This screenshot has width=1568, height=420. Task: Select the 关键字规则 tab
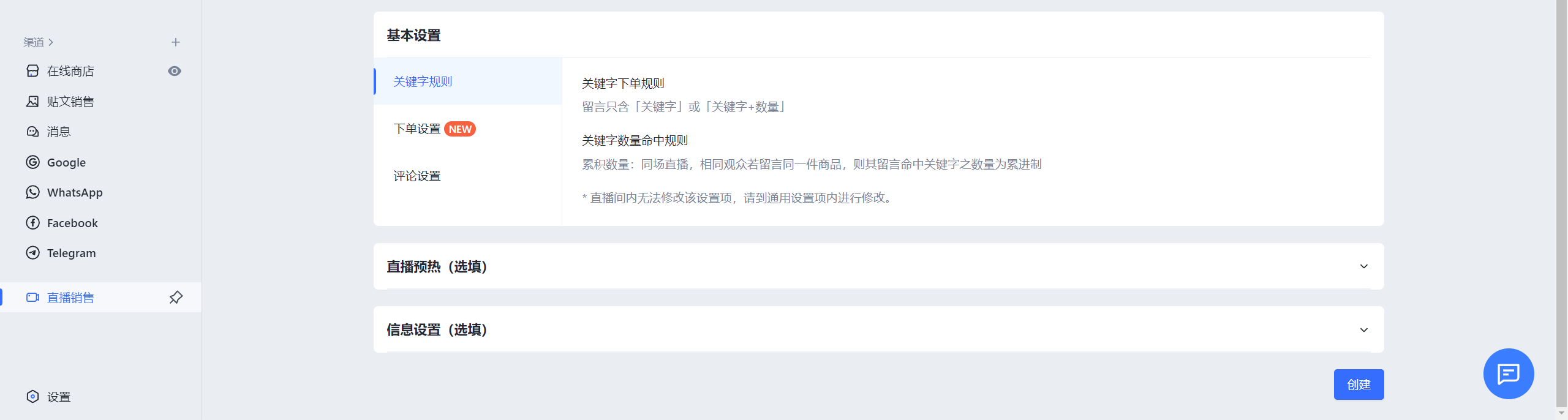point(467,81)
